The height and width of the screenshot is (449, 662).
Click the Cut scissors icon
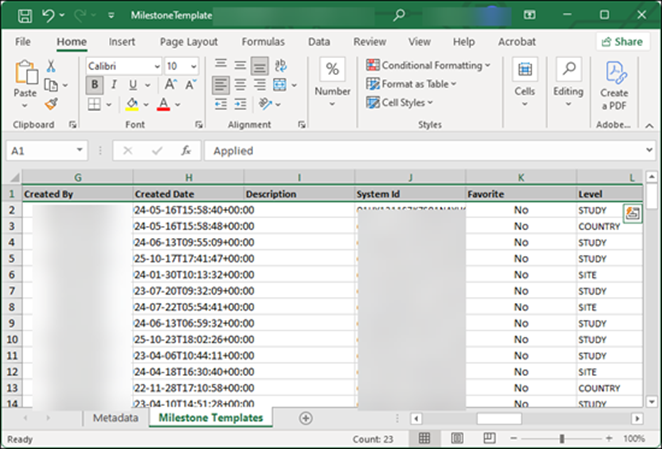[x=51, y=66]
